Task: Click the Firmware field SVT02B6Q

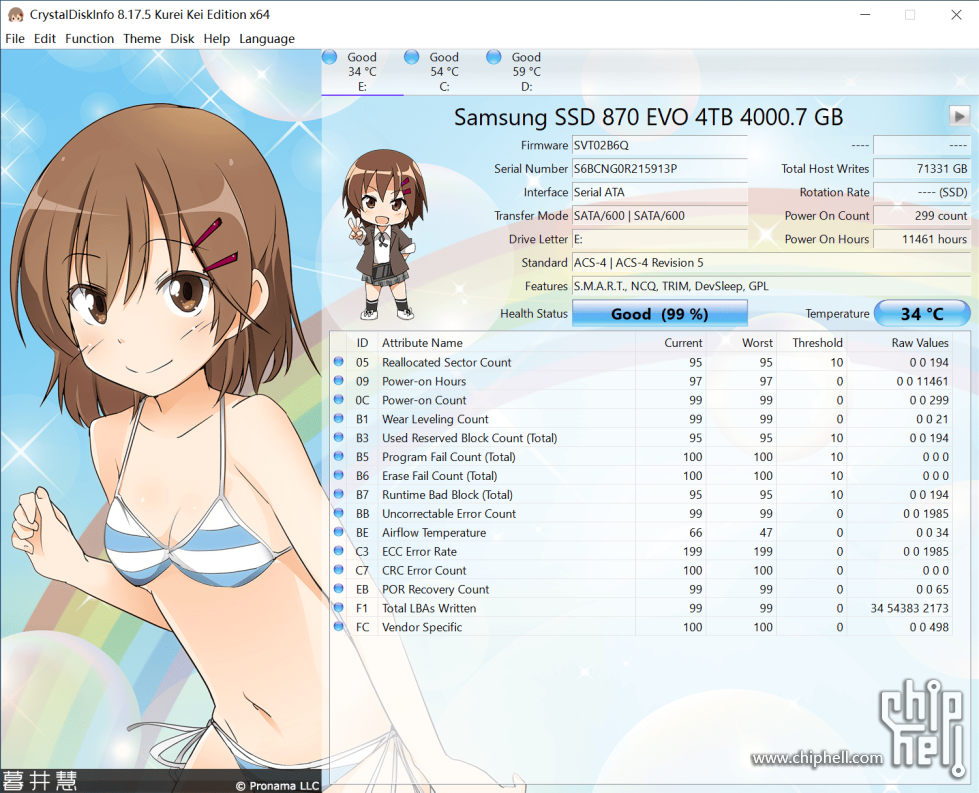Action: tap(659, 145)
